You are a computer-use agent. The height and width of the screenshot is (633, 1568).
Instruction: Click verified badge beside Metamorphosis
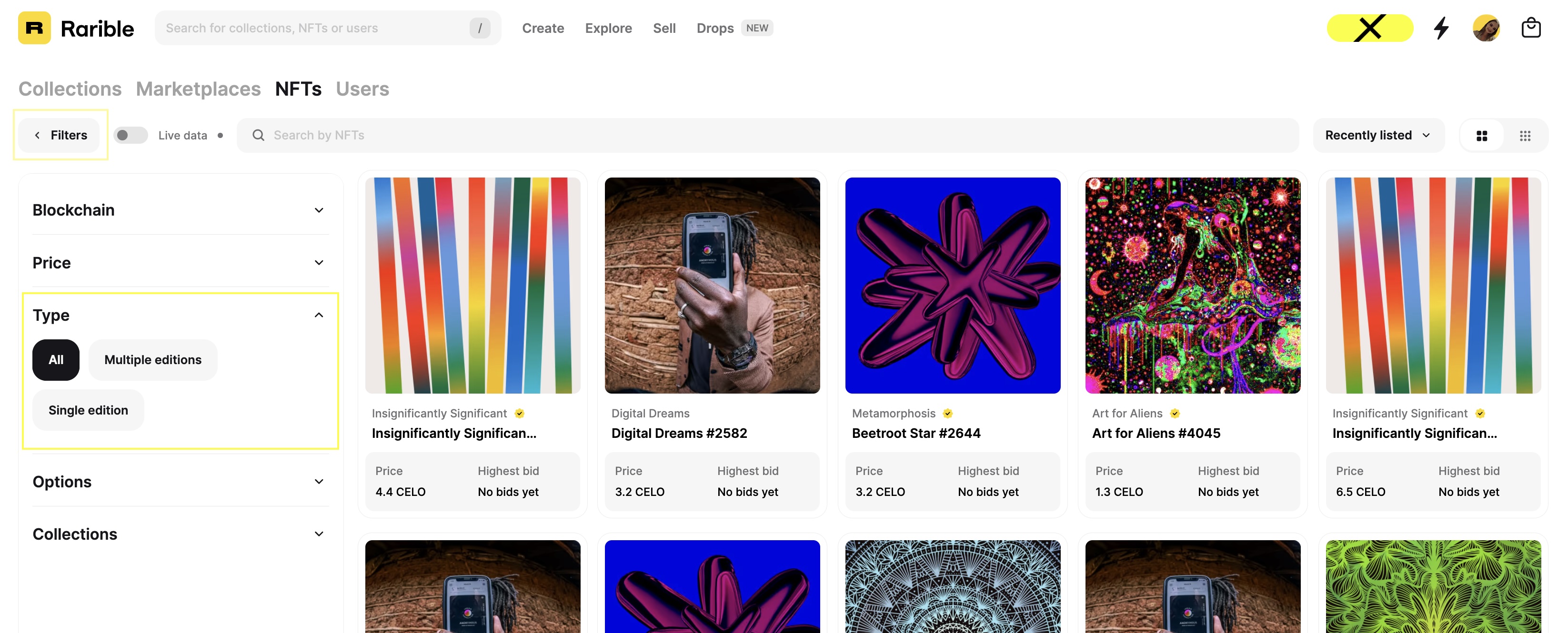948,414
